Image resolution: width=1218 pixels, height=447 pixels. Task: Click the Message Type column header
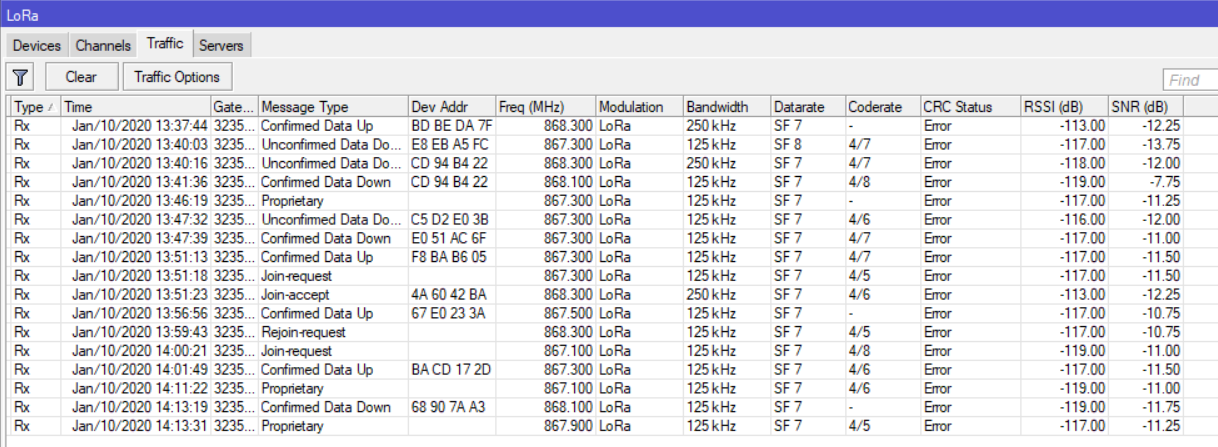click(x=331, y=107)
